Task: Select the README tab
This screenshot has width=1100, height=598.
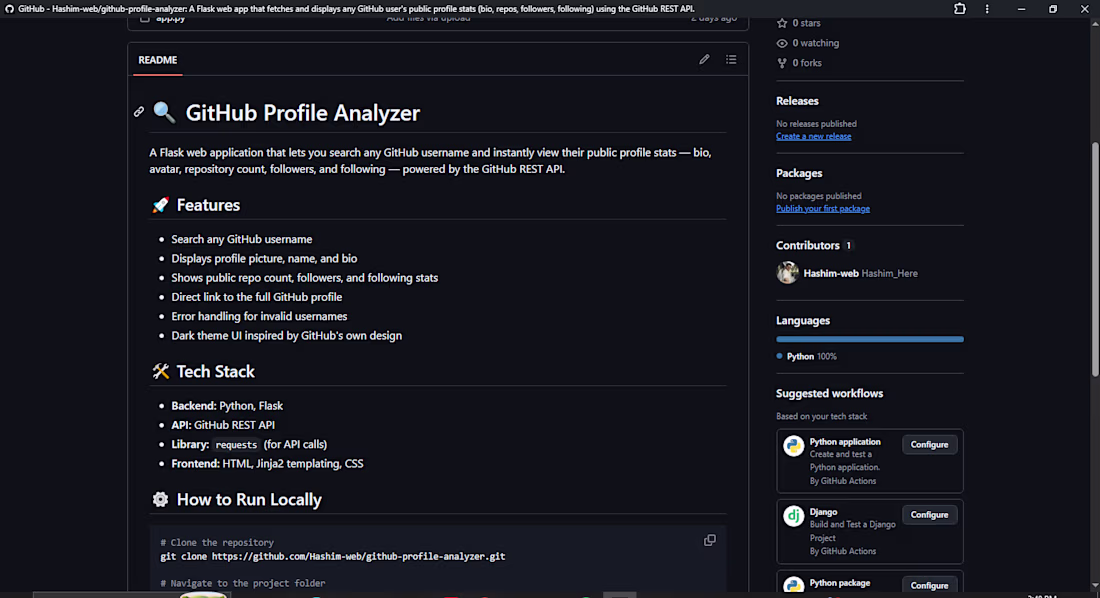Action: [x=158, y=60]
